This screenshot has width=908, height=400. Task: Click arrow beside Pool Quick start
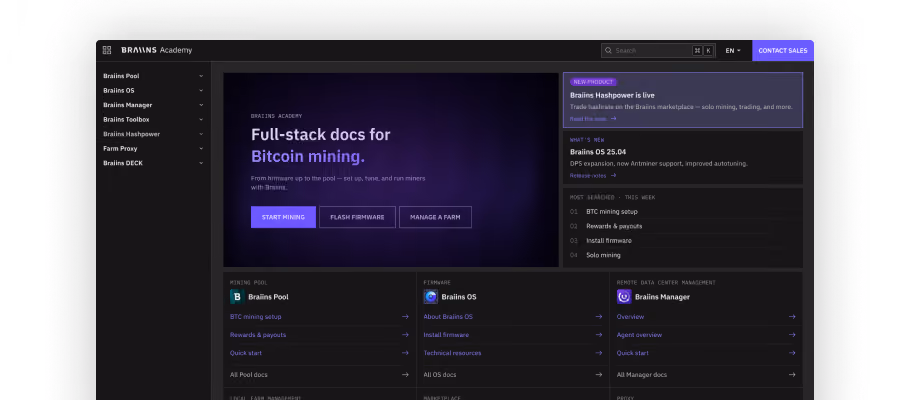coord(405,353)
